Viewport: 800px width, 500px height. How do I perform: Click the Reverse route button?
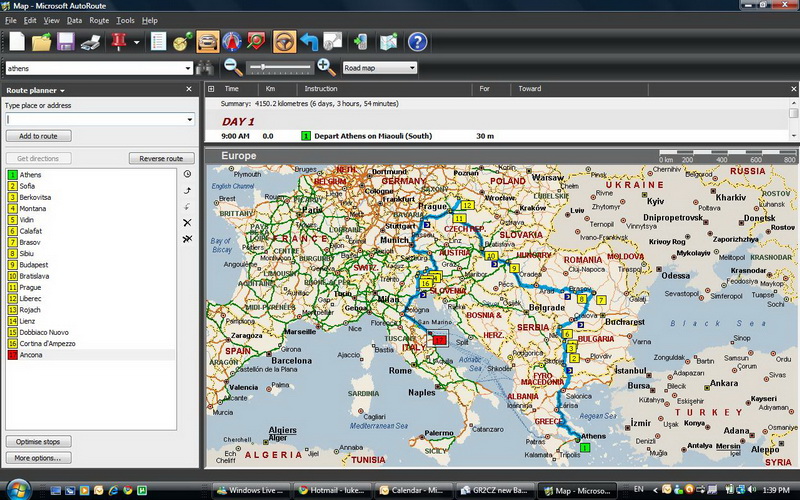pyautogui.click(x=161, y=159)
